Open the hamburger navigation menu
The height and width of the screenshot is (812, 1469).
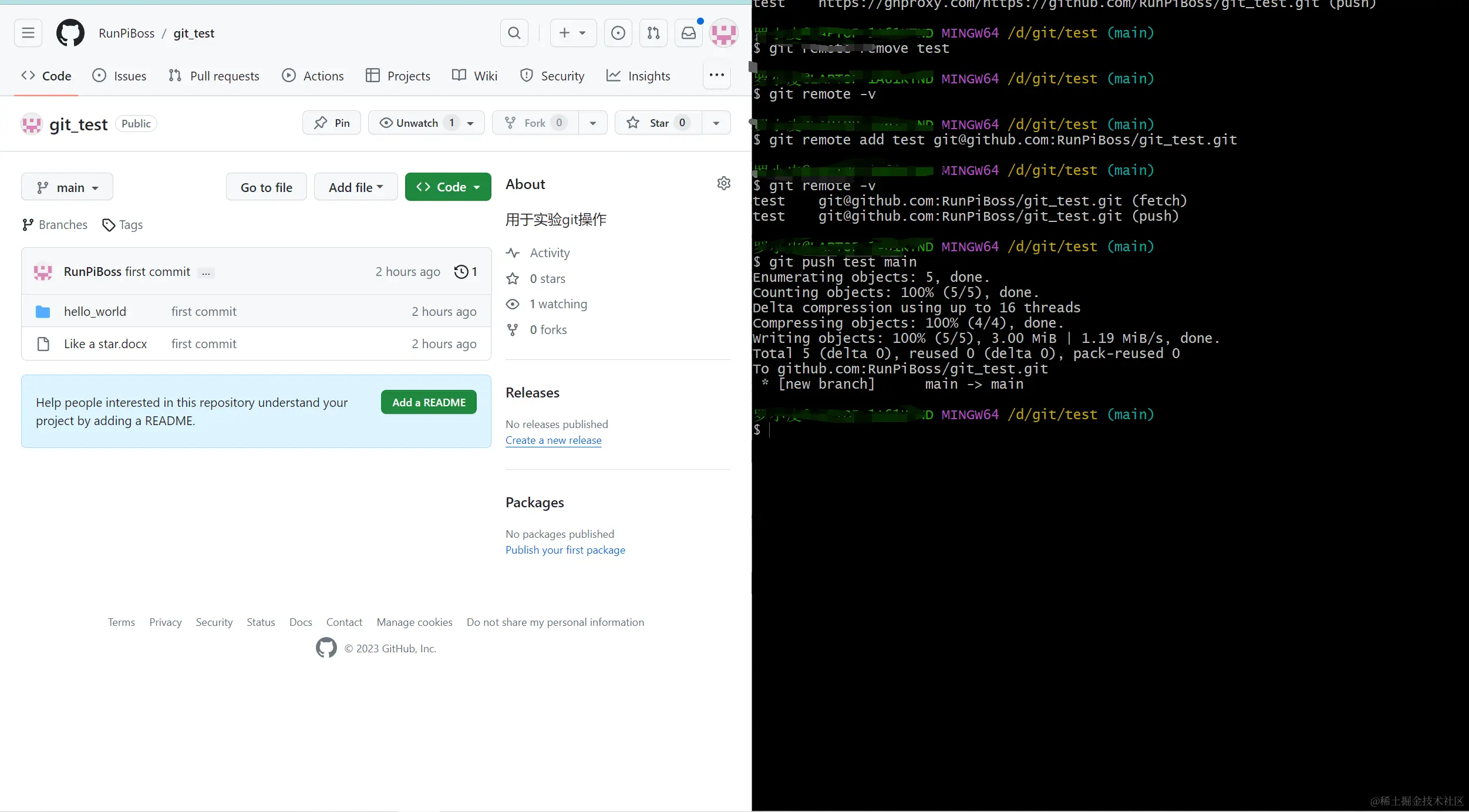[28, 33]
